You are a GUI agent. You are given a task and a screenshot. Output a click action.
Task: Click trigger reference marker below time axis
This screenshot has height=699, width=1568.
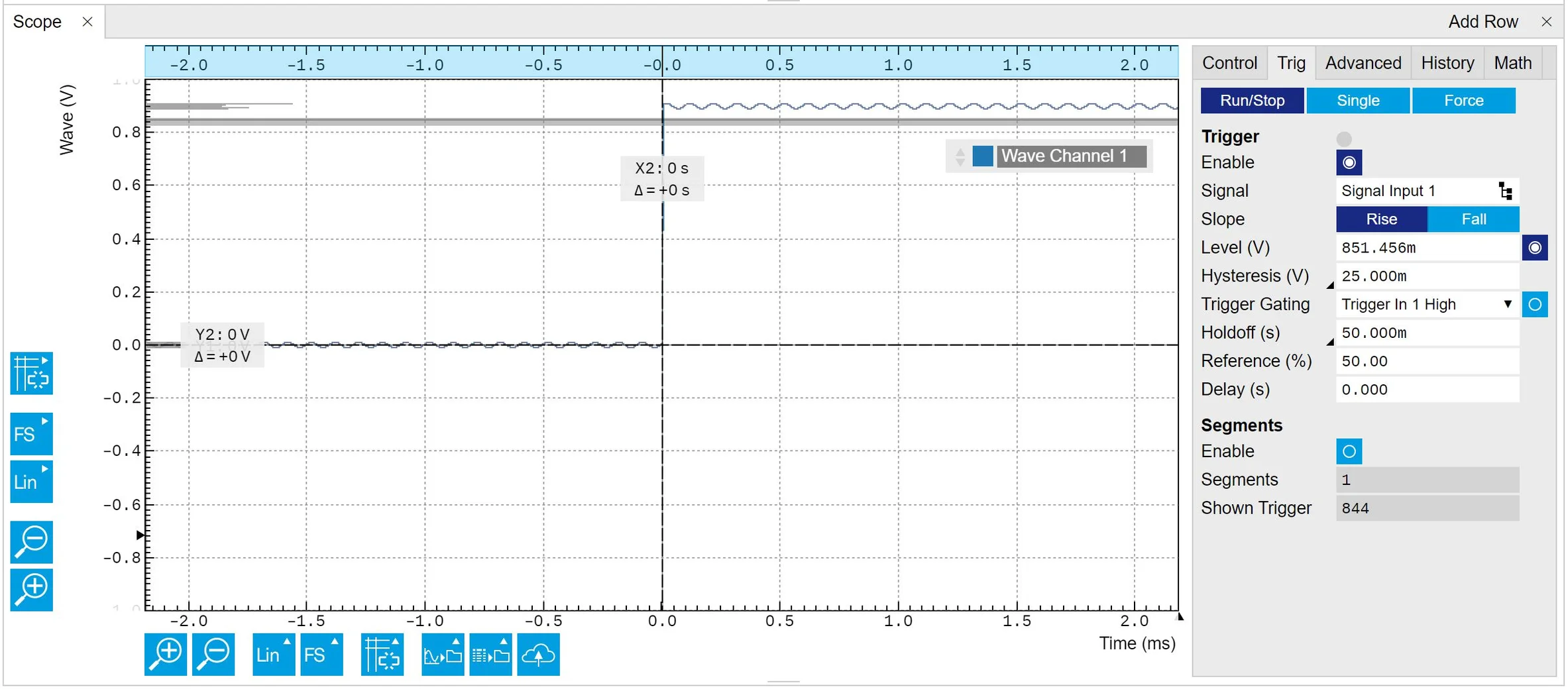pyautogui.click(x=1179, y=617)
